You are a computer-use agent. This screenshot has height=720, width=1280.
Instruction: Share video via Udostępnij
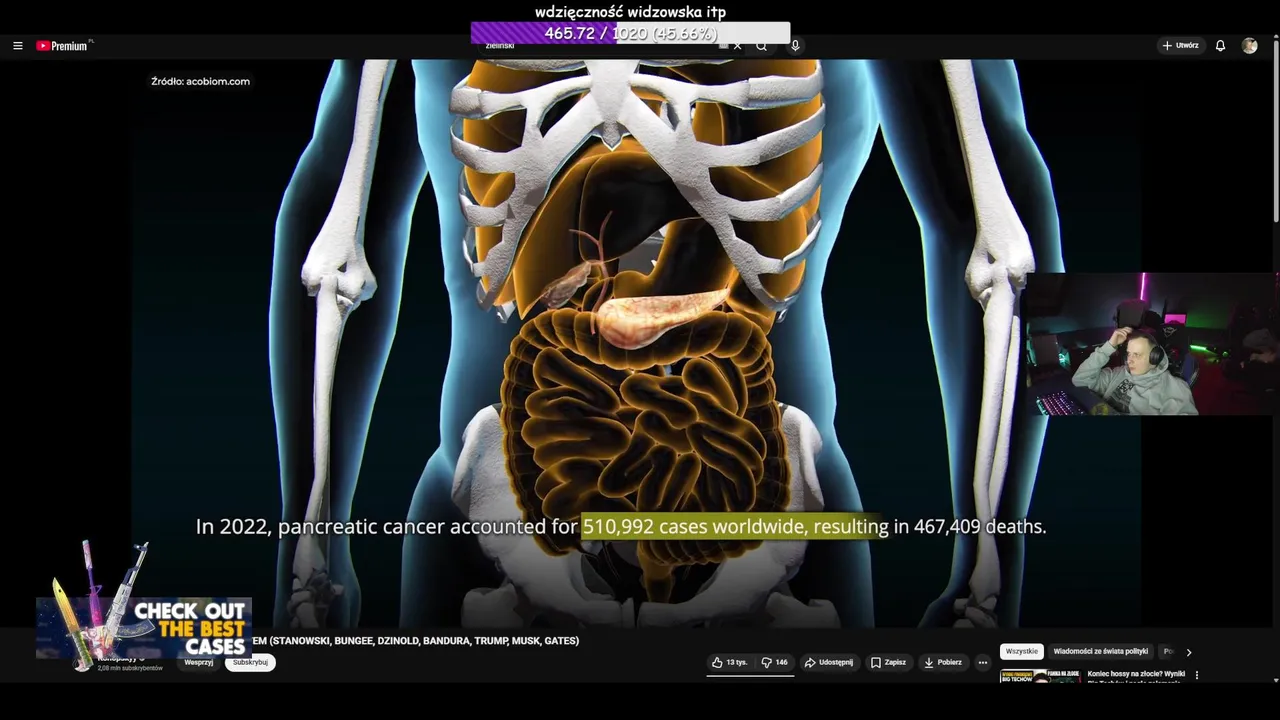coord(829,662)
